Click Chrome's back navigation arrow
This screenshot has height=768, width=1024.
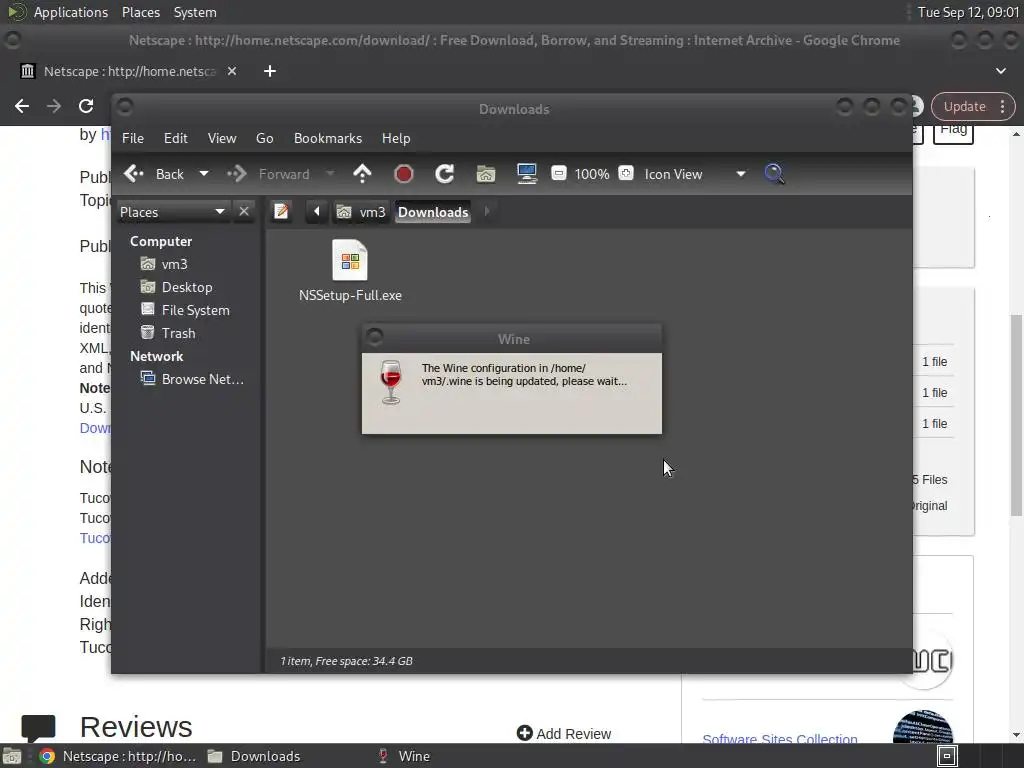pos(22,106)
